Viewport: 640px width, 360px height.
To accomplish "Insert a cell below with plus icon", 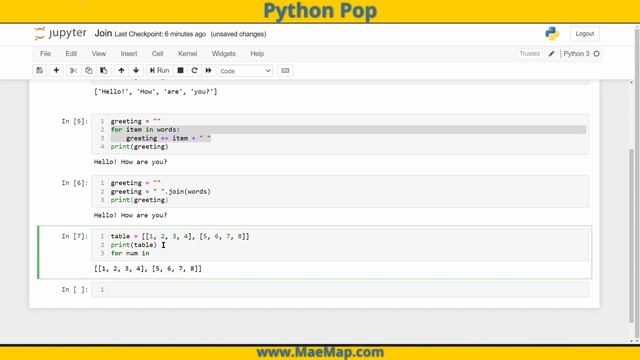I will (x=56, y=71).
